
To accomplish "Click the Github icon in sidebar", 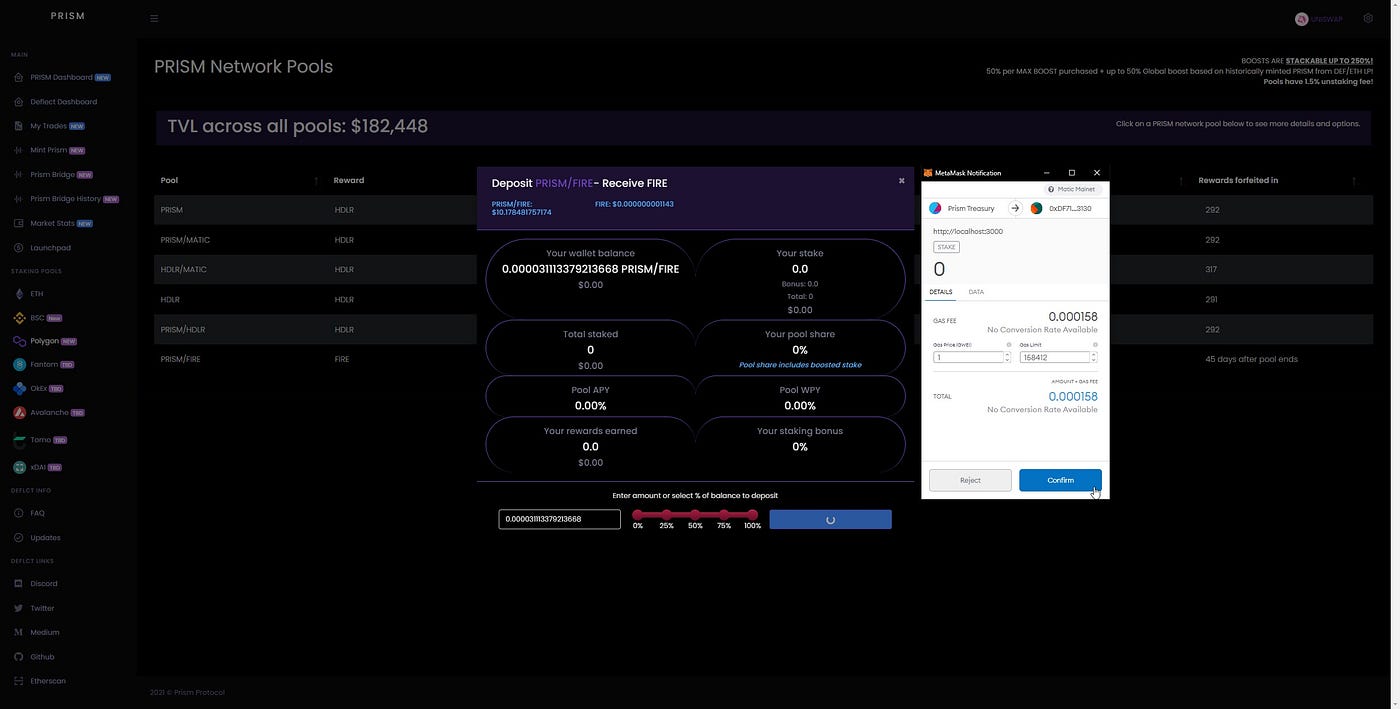I will point(19,657).
